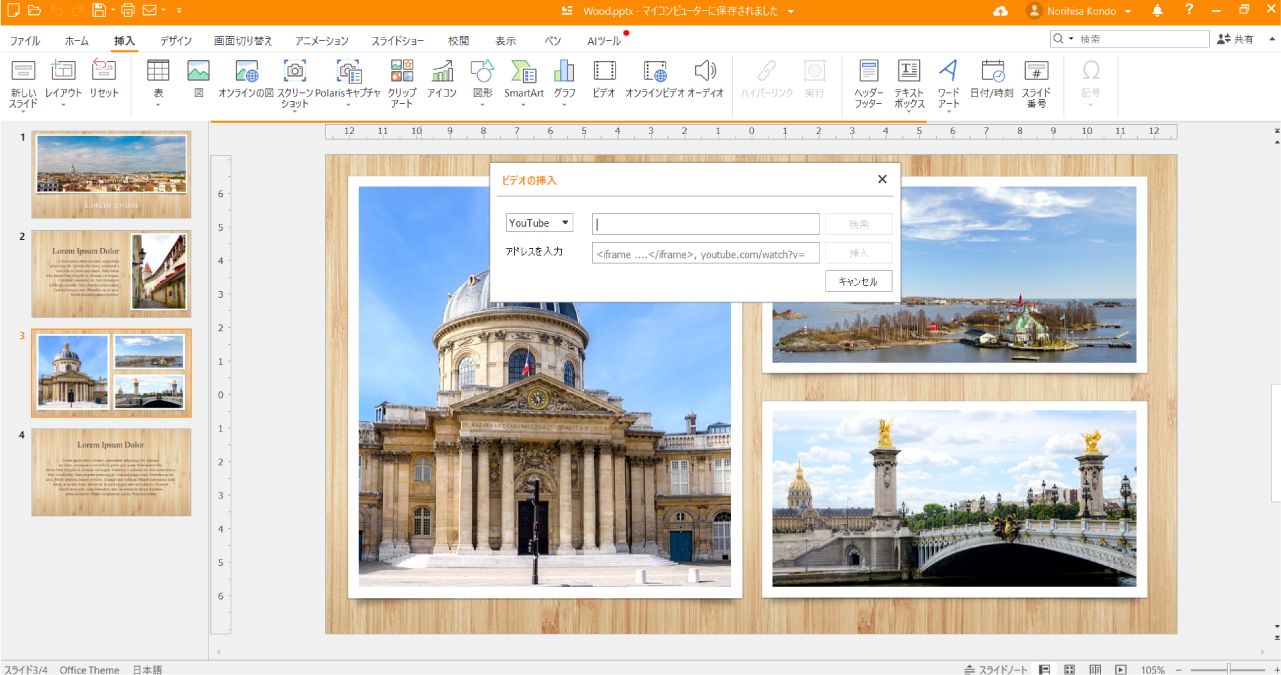Adjust the zoom slider in status bar

click(x=1228, y=669)
